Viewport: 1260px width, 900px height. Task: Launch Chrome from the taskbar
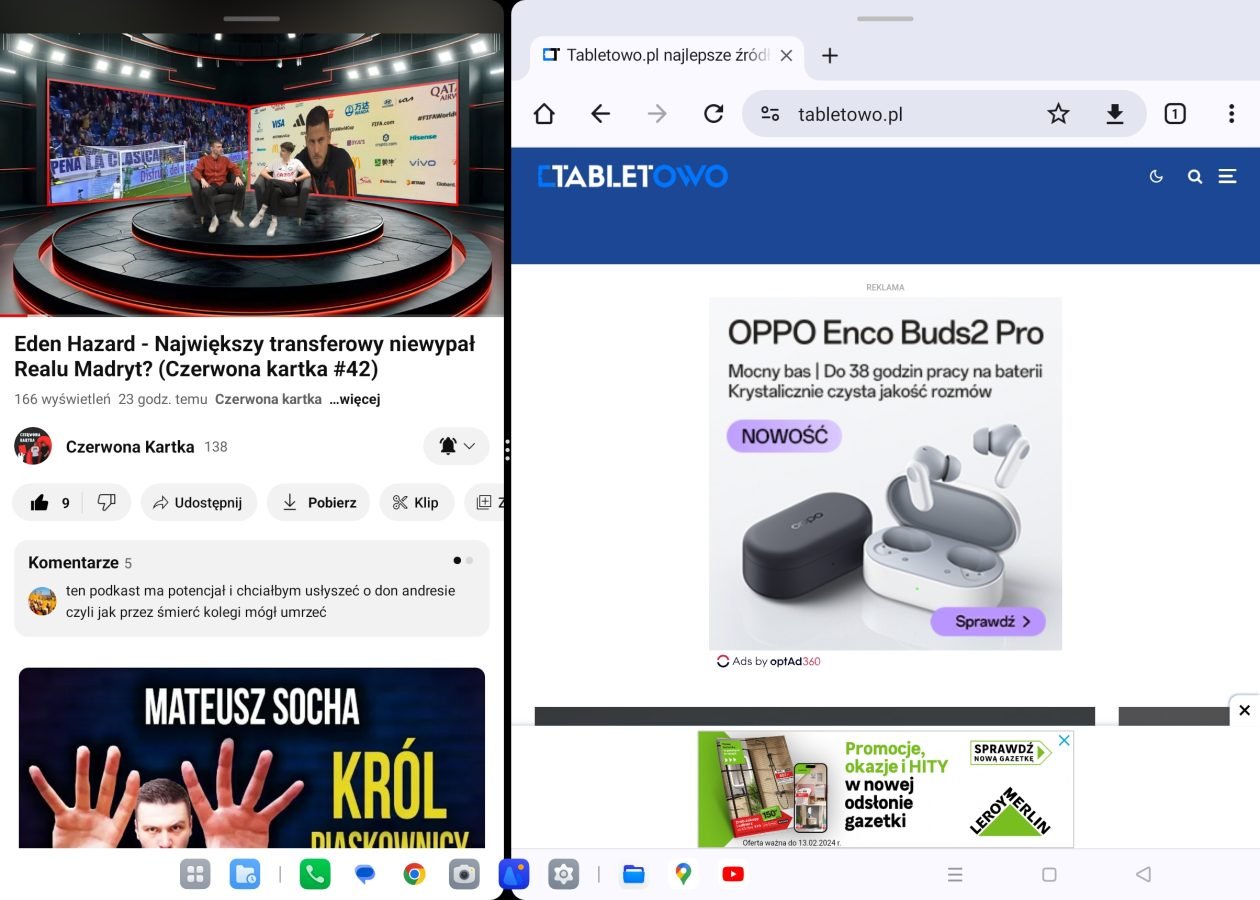coord(414,875)
